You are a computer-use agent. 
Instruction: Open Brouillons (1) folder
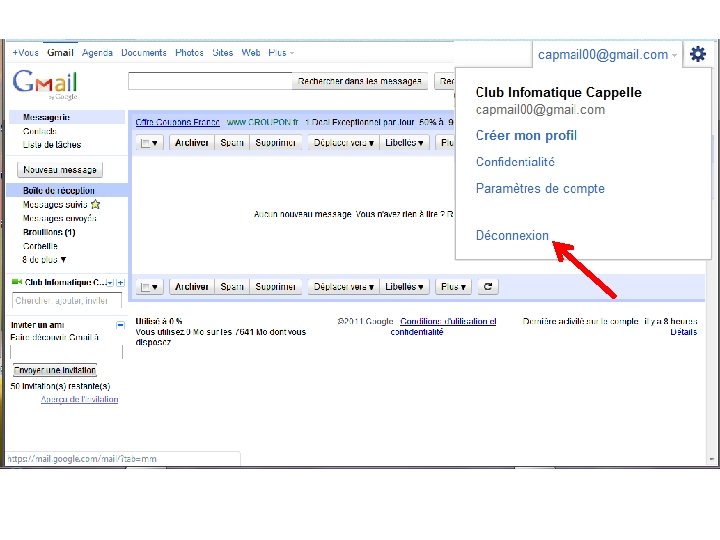click(x=49, y=232)
